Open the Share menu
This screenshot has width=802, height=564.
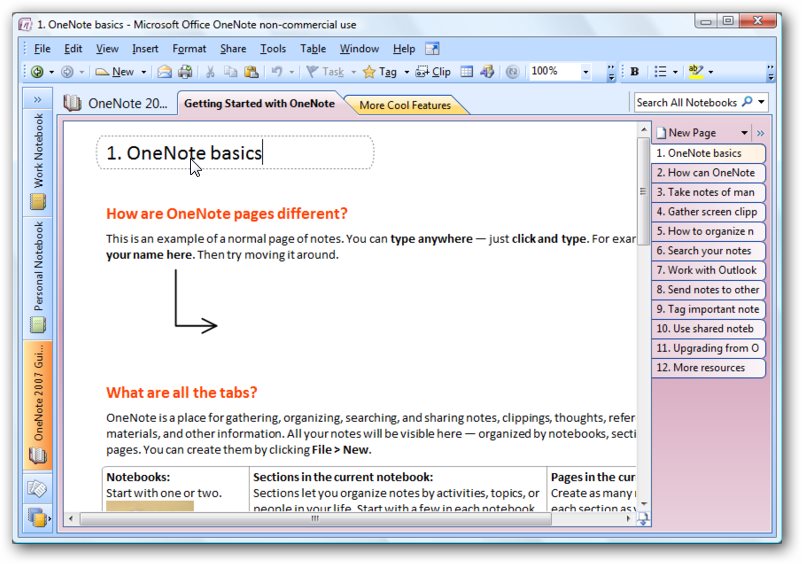[233, 49]
